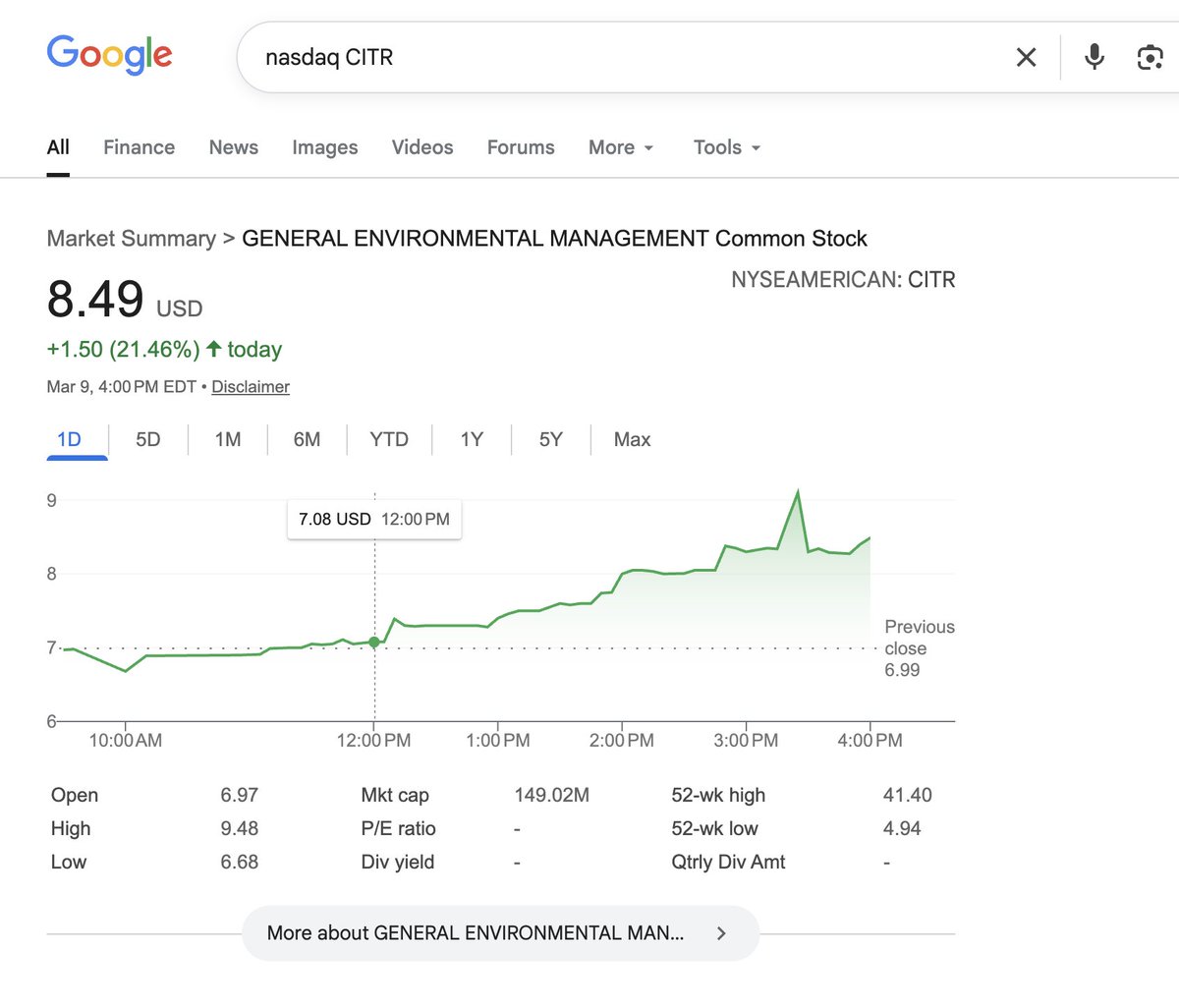Screen dimensions: 1179x1008
Task: Select the 5Y chart range
Action: point(551,439)
